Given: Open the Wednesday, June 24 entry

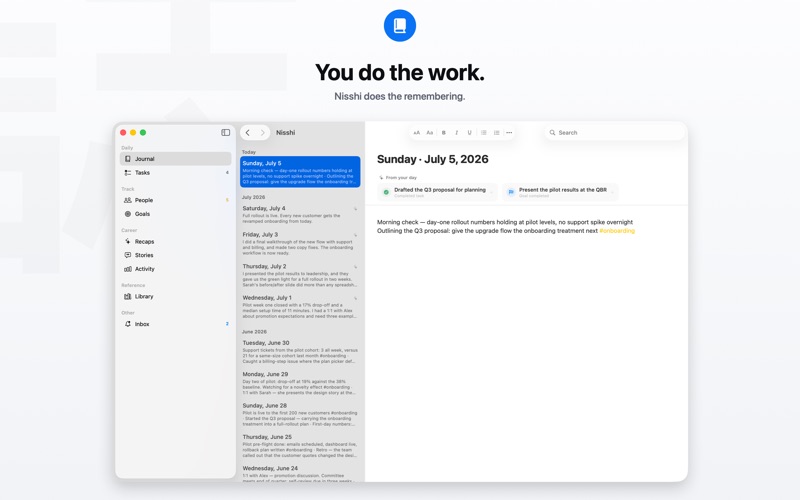Looking at the screenshot, I should pos(300,473).
